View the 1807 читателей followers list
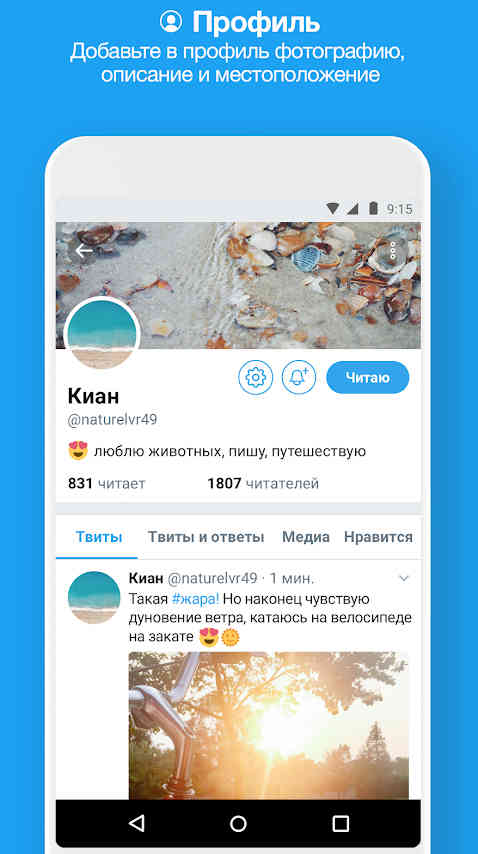 (263, 483)
